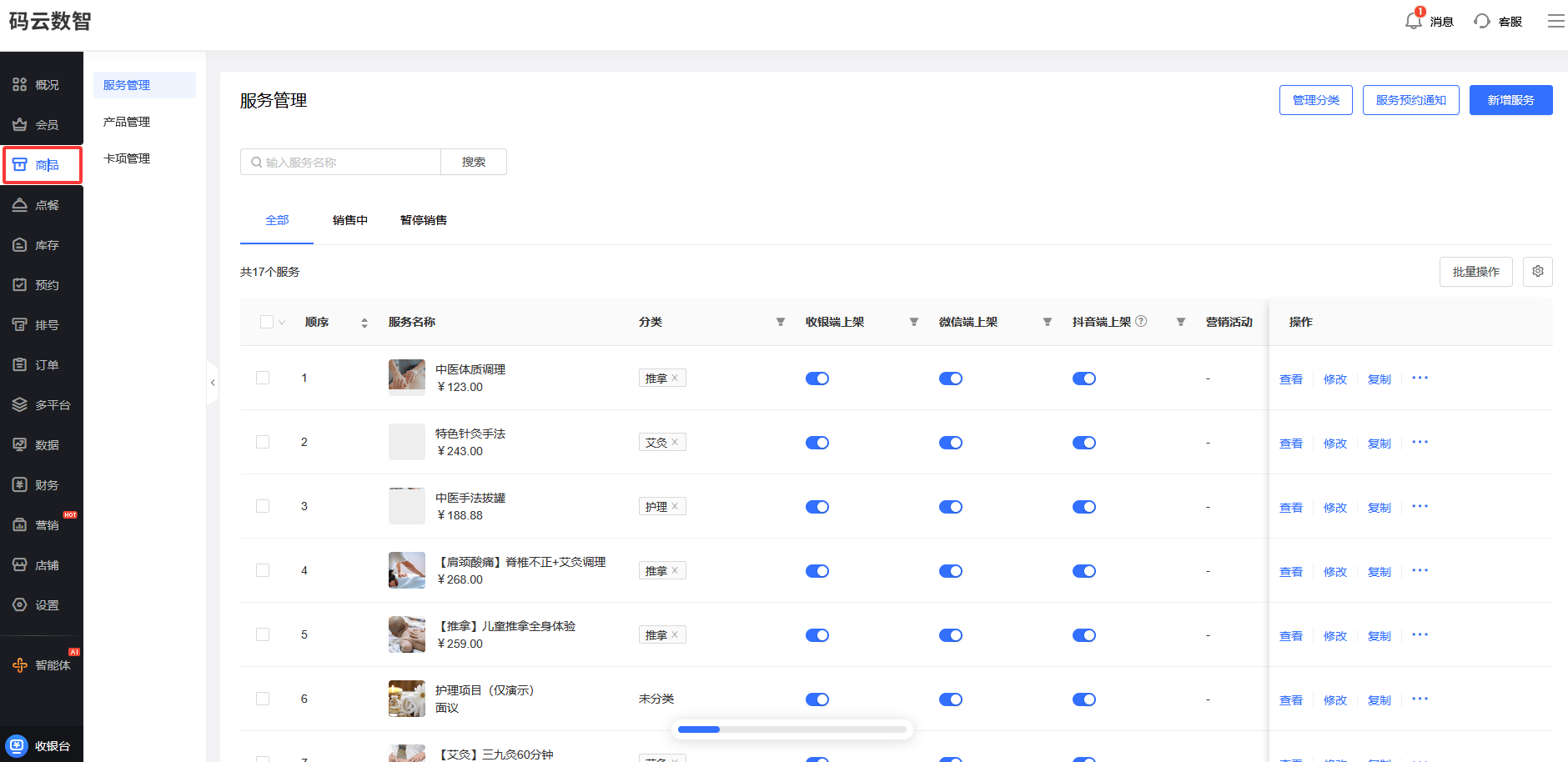The width and height of the screenshot is (1568, 762).
Task: Click the 新增服务 button
Action: tap(1510, 100)
